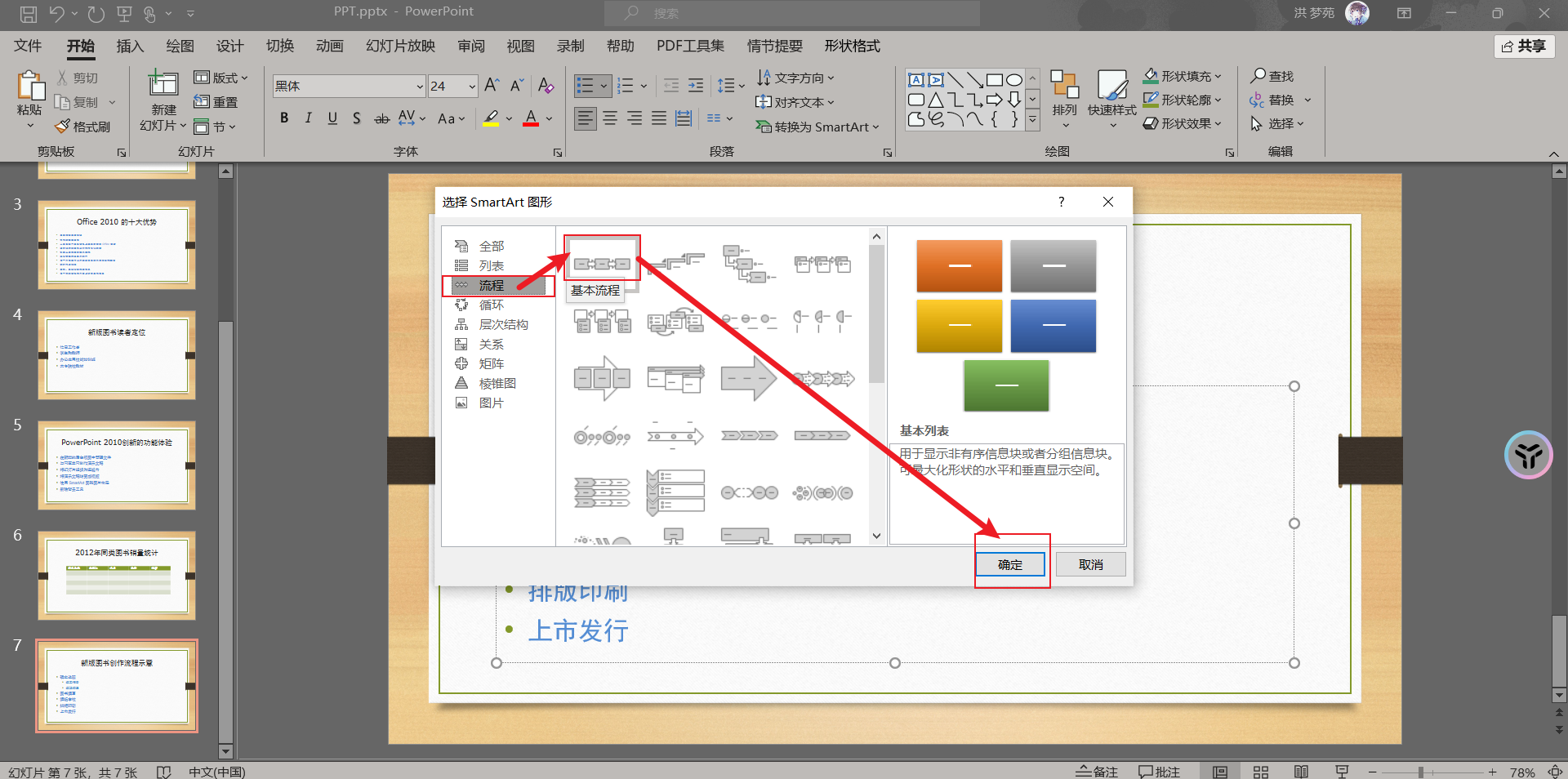Open the Shape Format (形状格式) tab

coord(852,46)
